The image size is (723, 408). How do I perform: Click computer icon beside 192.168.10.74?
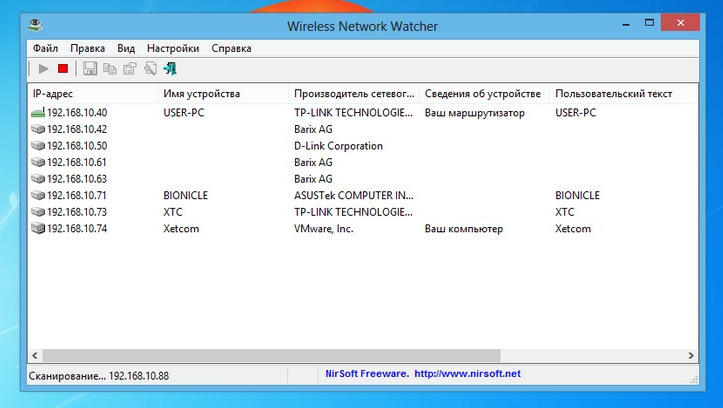point(38,229)
